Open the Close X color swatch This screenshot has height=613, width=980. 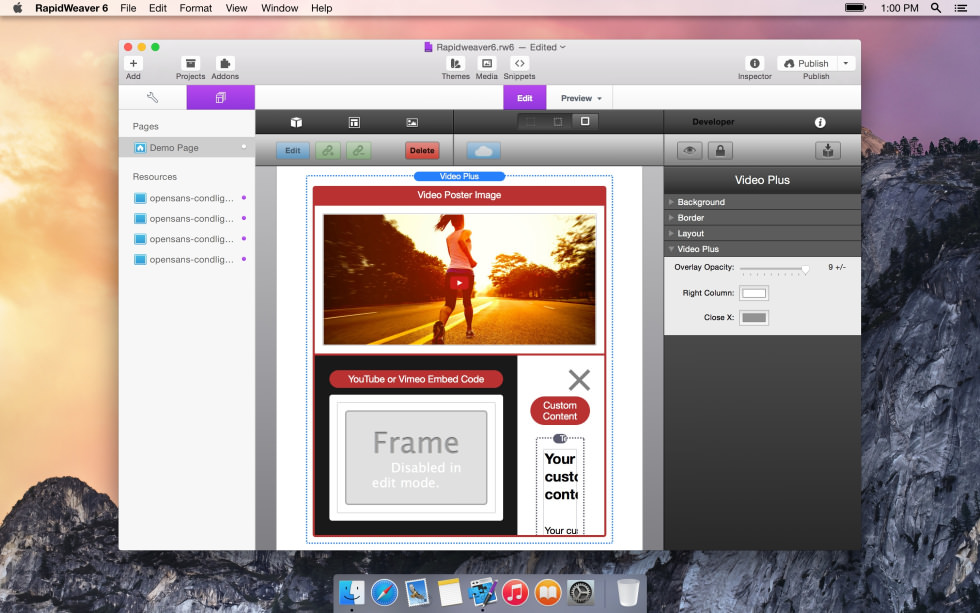pos(754,317)
